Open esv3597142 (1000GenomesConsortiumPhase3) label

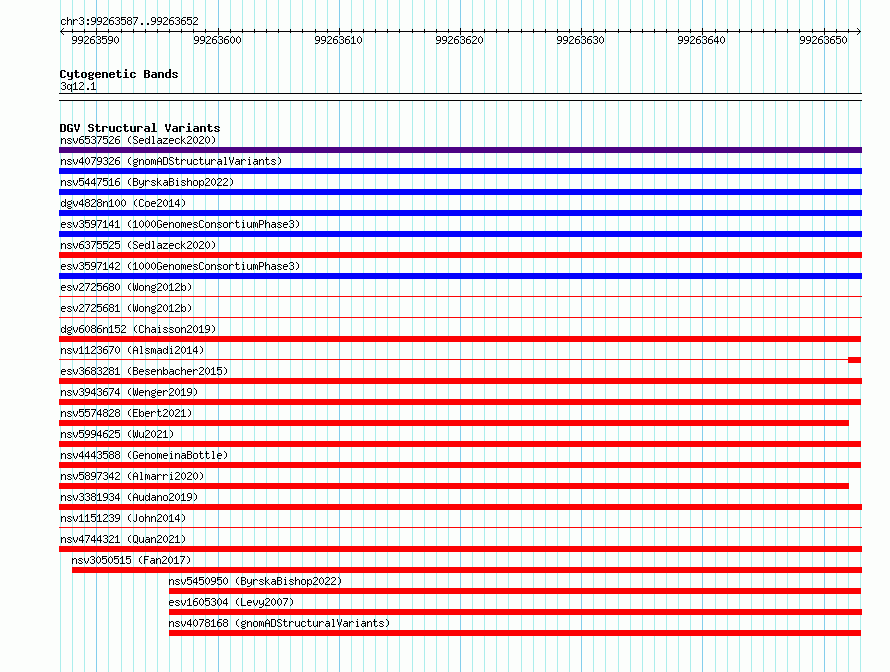click(180, 266)
